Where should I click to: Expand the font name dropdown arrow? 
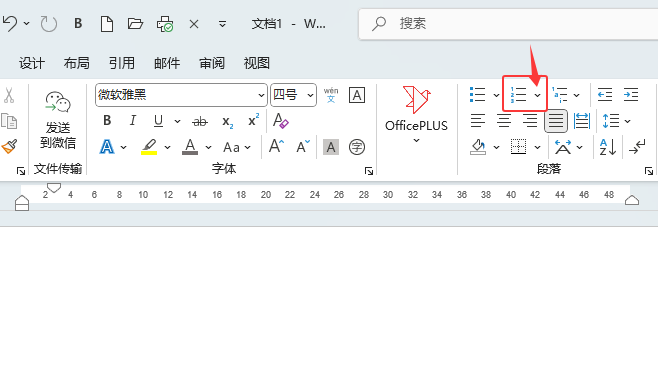(261, 95)
